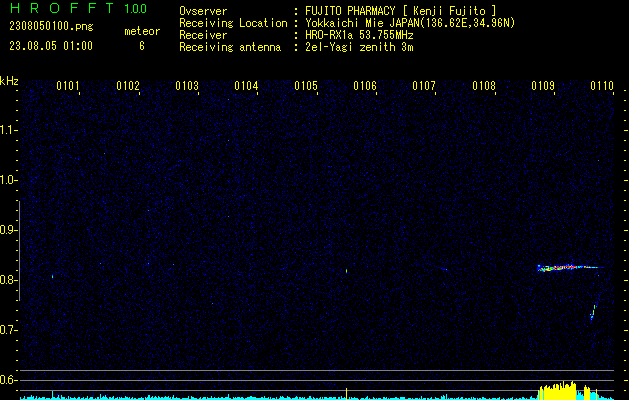Viewport: 629px width, 400px height.
Task: Click the kHz axis unit label
Action: click(9, 81)
